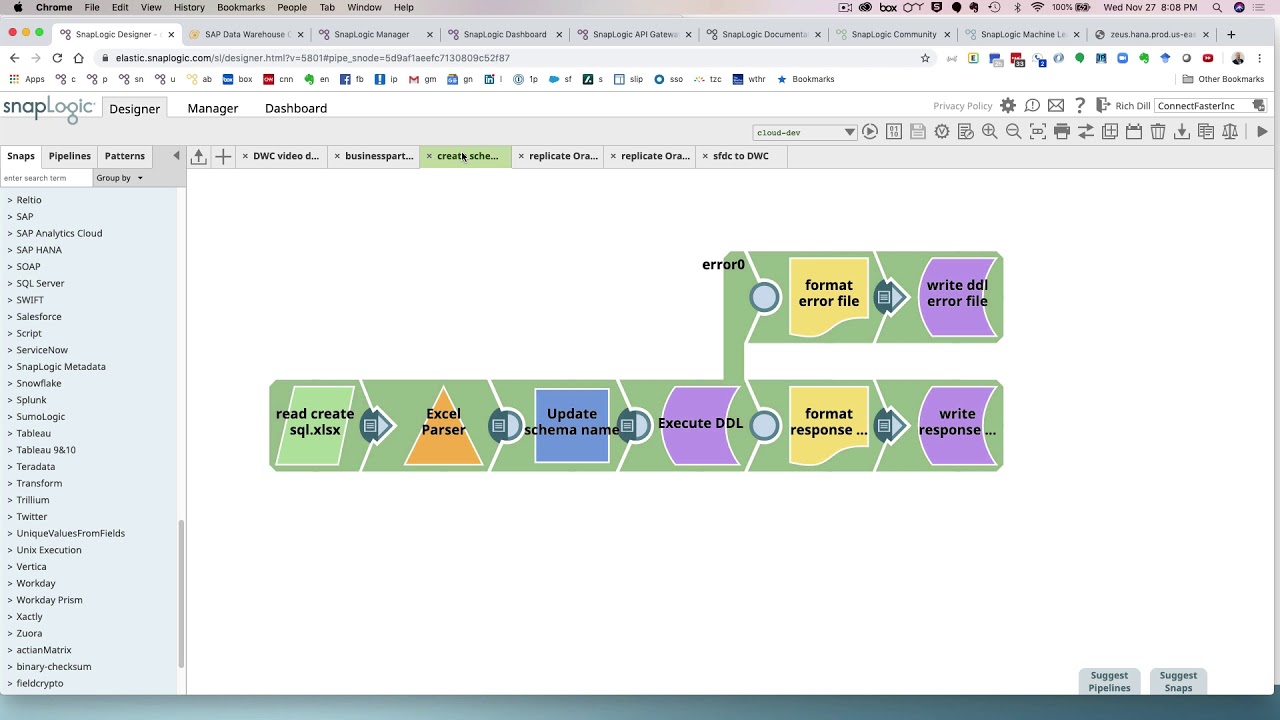Click the swap arrows toolbar icon

(1086, 132)
